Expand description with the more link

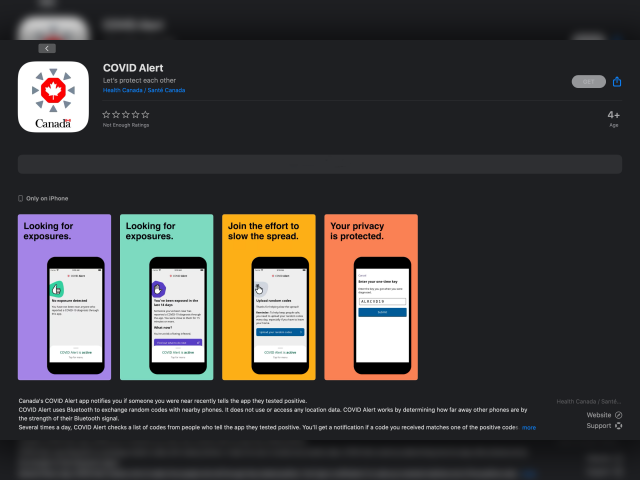click(x=529, y=427)
